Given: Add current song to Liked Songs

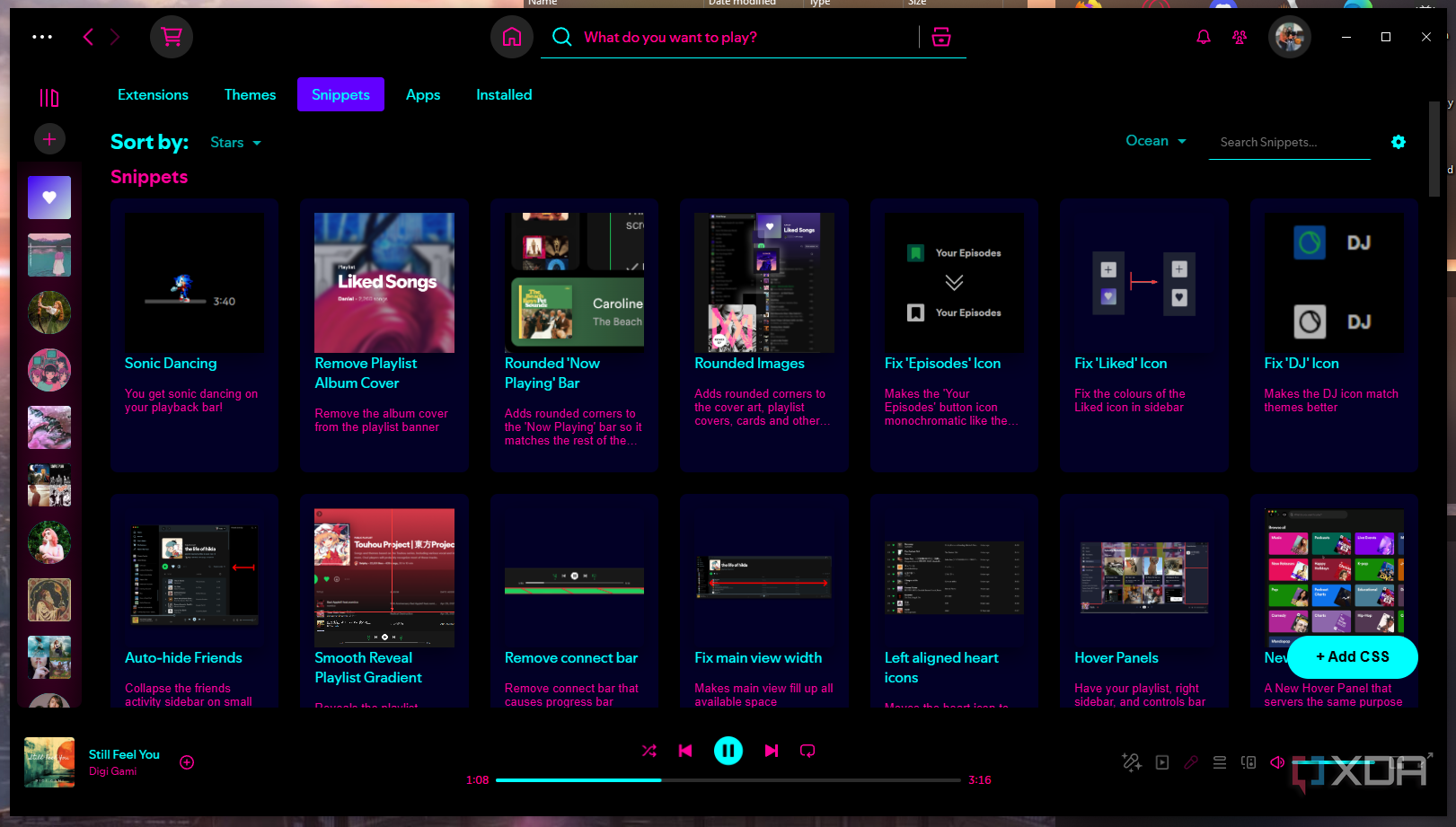Looking at the screenshot, I should (x=187, y=762).
